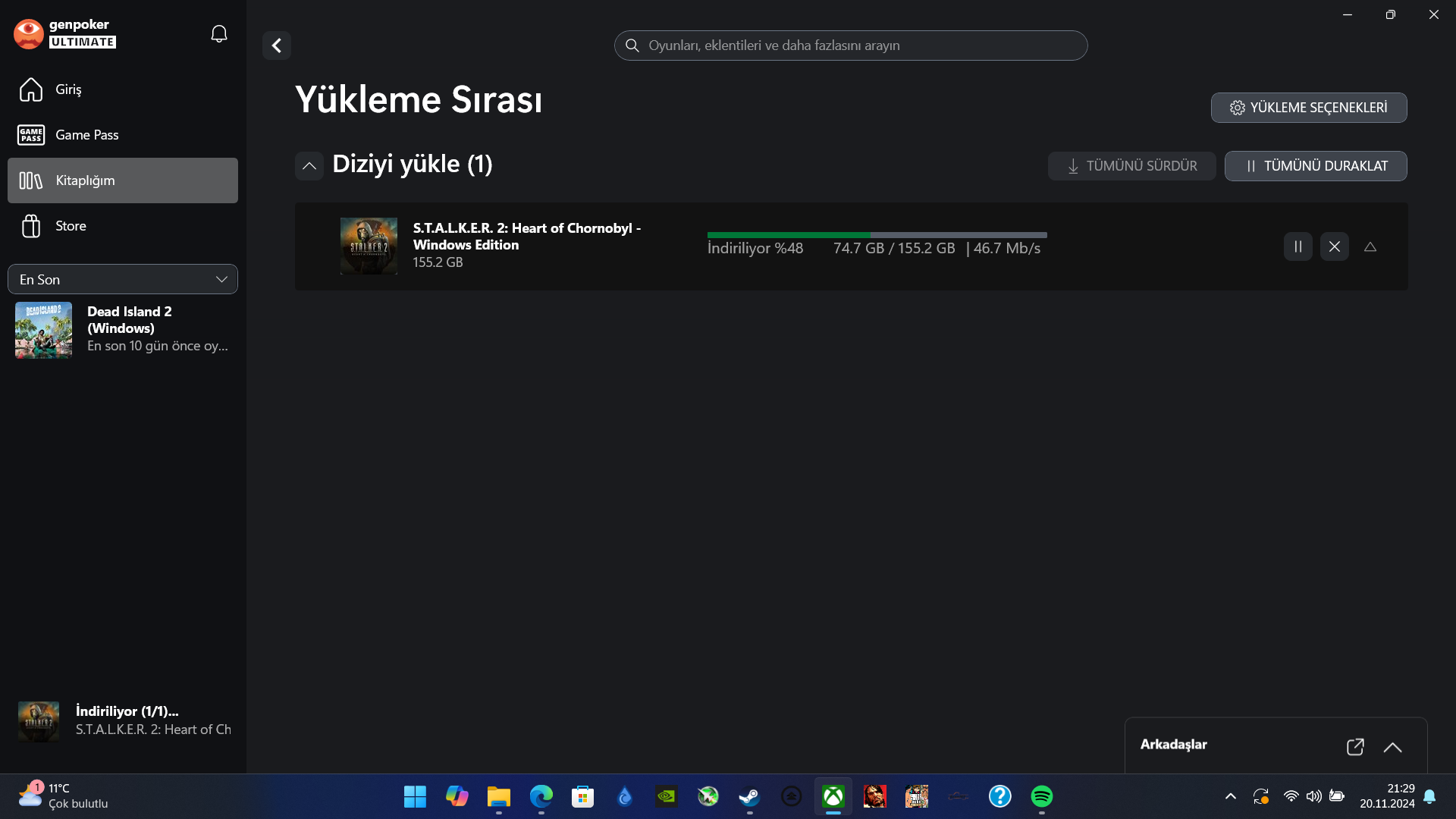Open the En Son sort dropdown

123,279
